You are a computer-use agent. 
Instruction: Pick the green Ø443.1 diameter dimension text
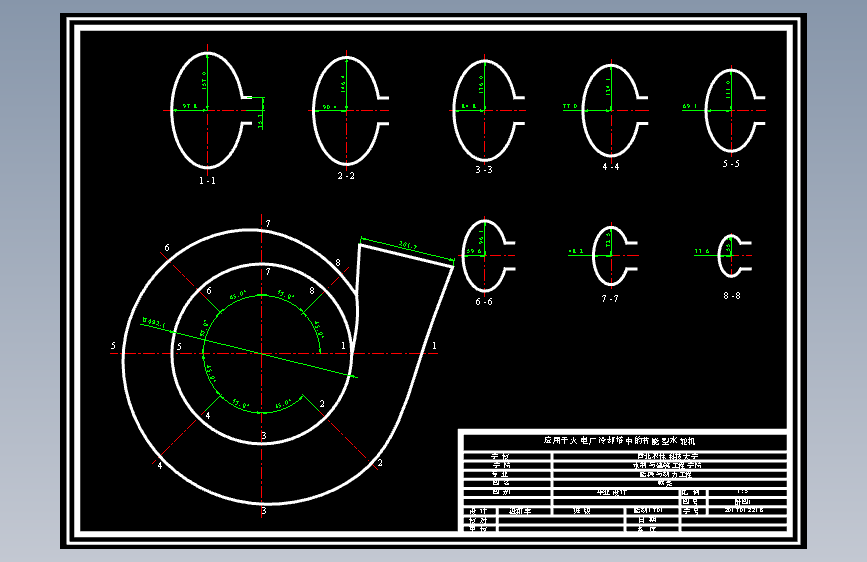[154, 322]
